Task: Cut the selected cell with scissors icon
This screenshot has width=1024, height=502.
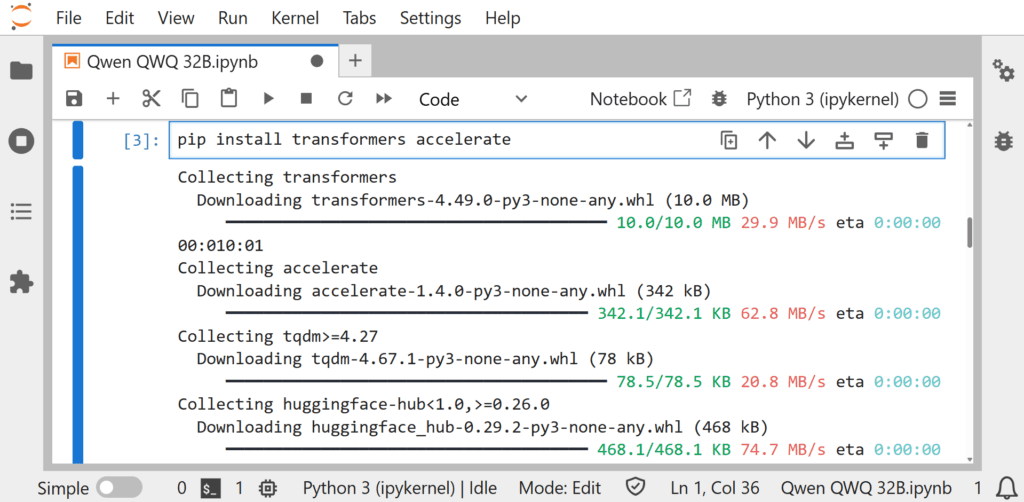Action: click(x=151, y=98)
